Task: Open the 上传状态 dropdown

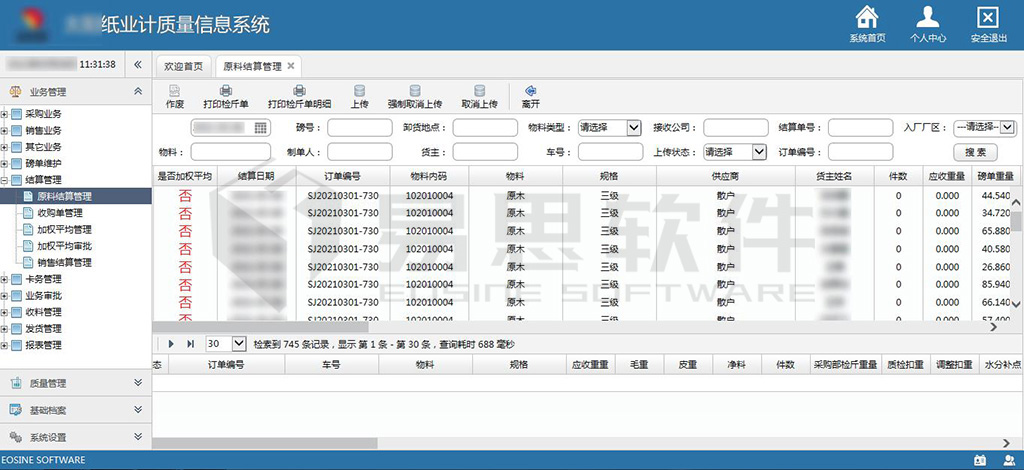Action: [x=759, y=152]
